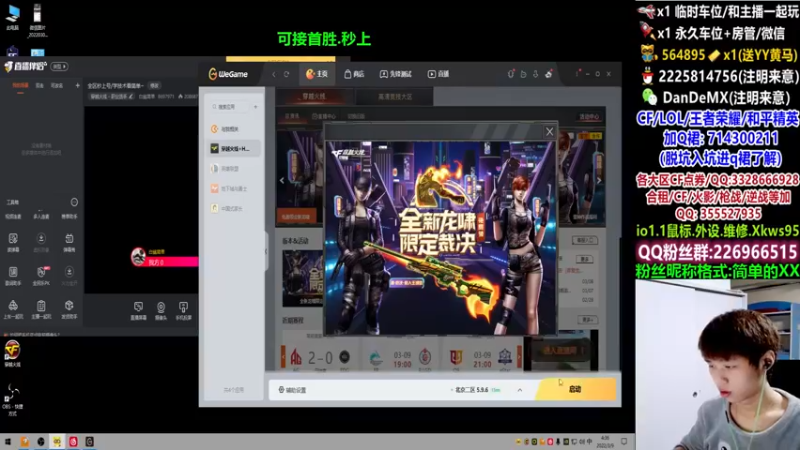The width and height of the screenshot is (800, 450).
Task: Show later matches with orange right arrow
Action: click(519, 357)
